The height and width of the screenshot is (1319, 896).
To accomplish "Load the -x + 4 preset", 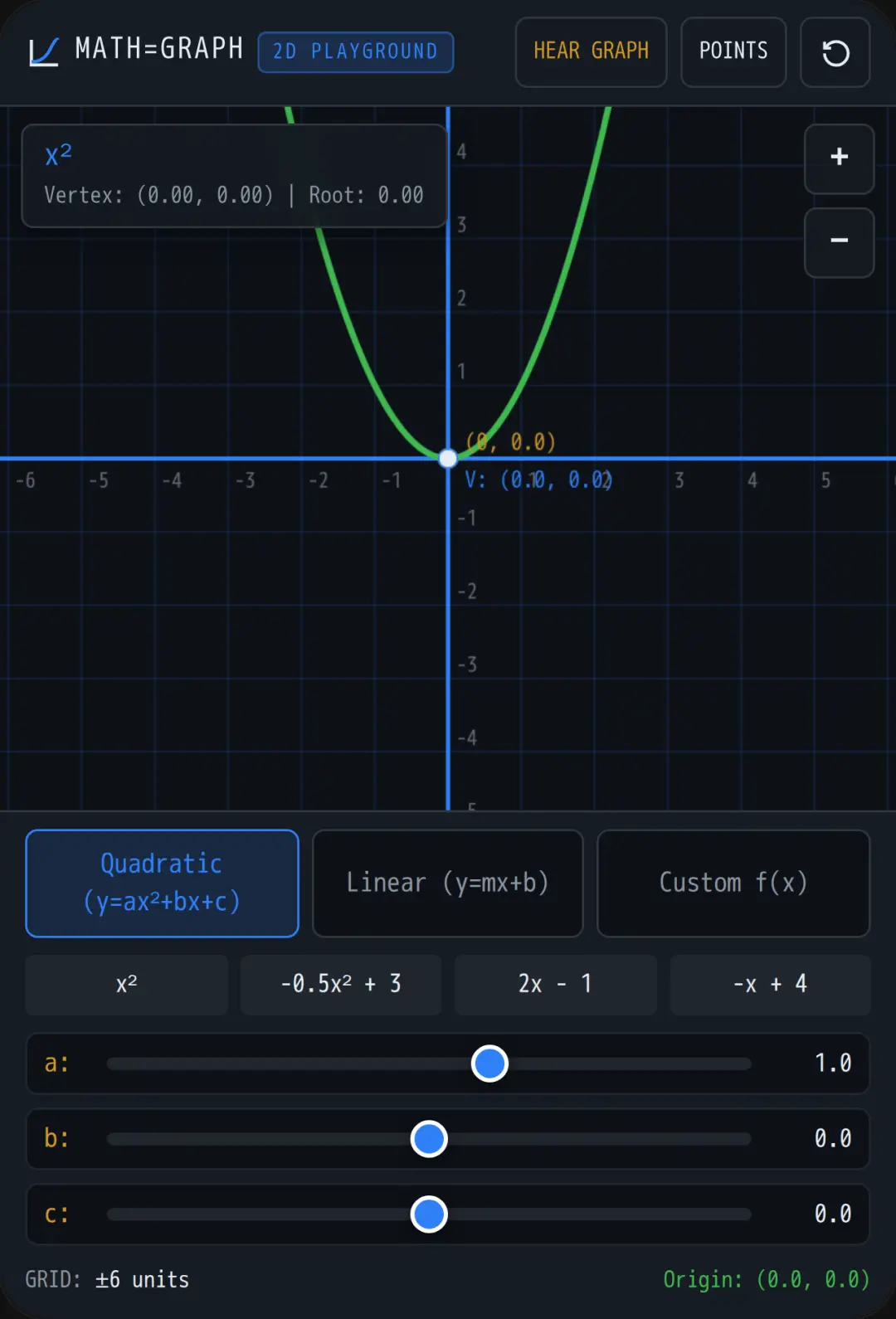I will pos(770,984).
